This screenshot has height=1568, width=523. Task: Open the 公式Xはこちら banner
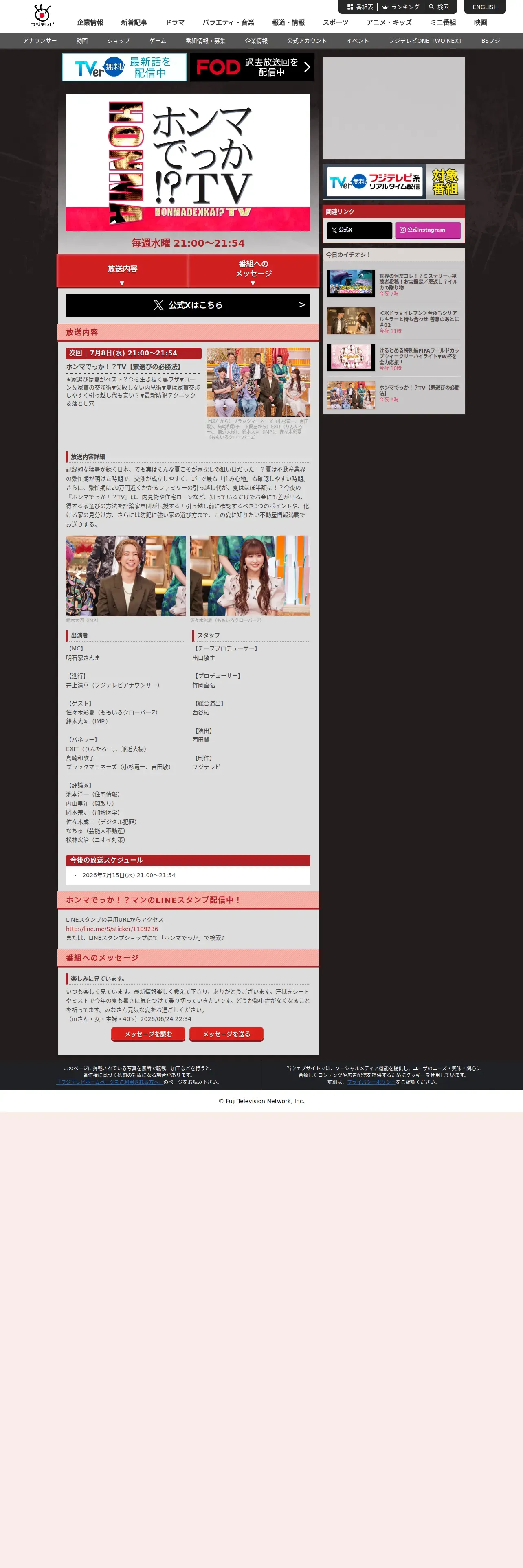point(188,305)
